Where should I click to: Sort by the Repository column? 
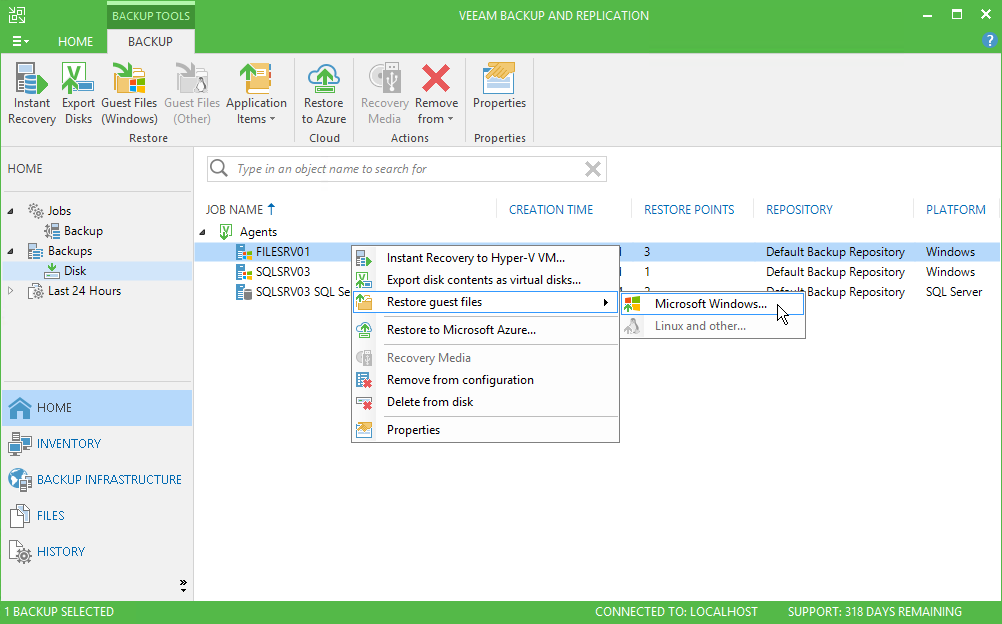[799, 210]
